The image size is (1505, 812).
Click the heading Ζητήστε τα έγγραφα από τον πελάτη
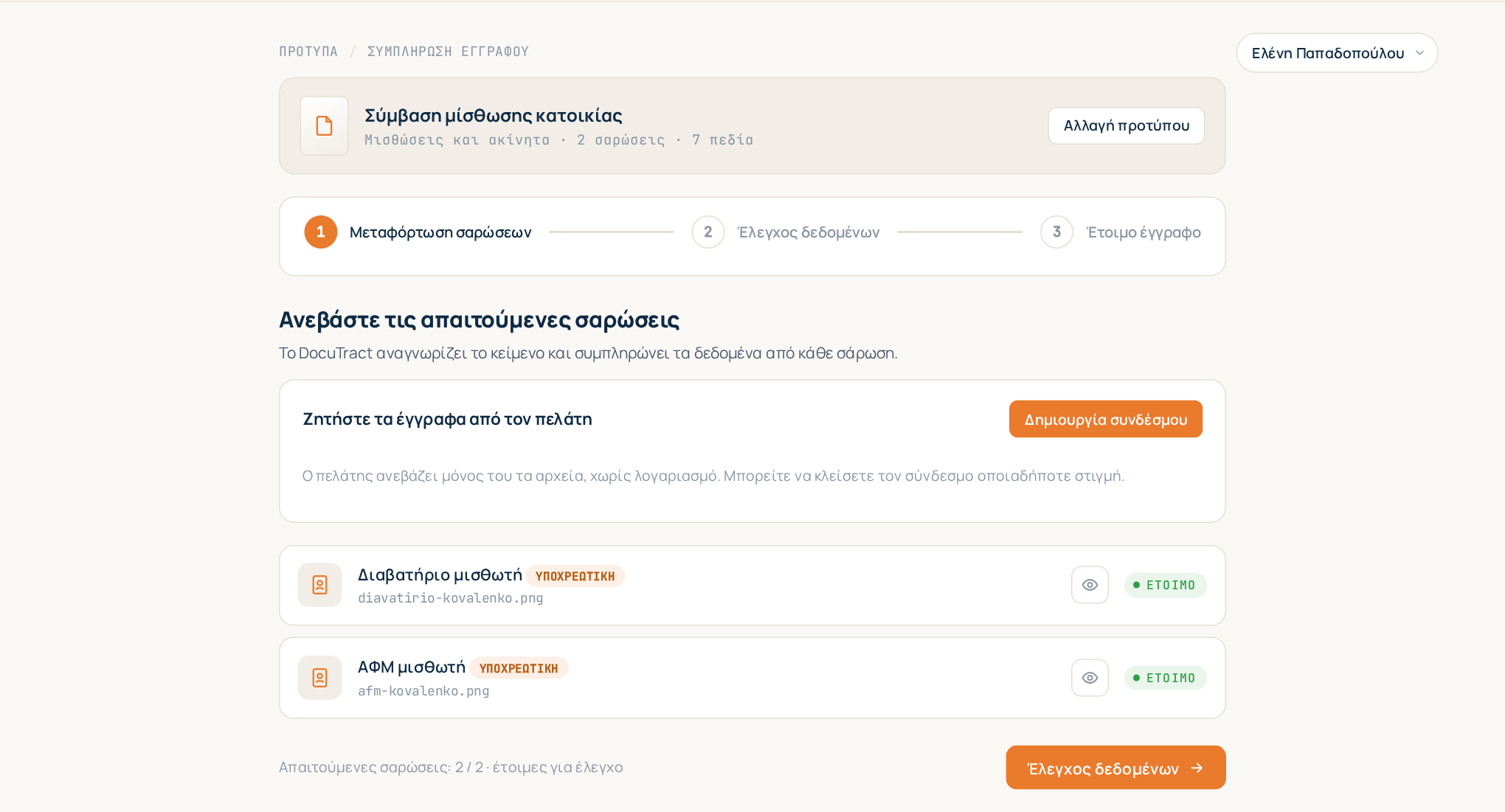(448, 419)
